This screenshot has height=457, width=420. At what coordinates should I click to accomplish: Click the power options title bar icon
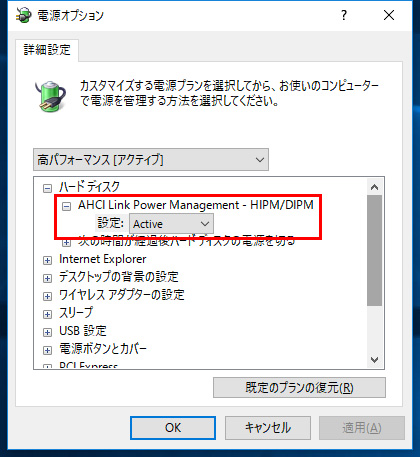[23, 15]
